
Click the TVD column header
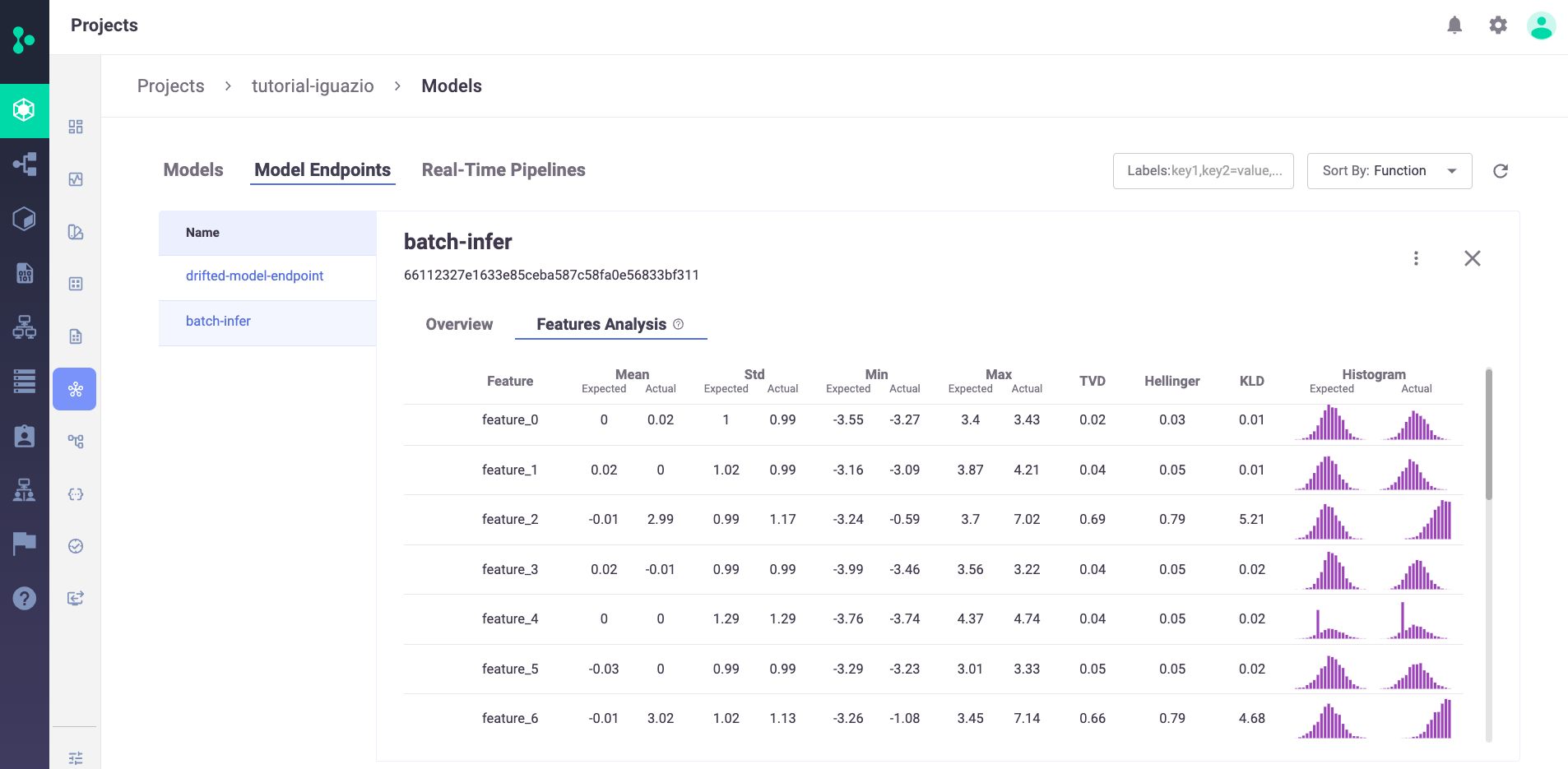tap(1092, 381)
